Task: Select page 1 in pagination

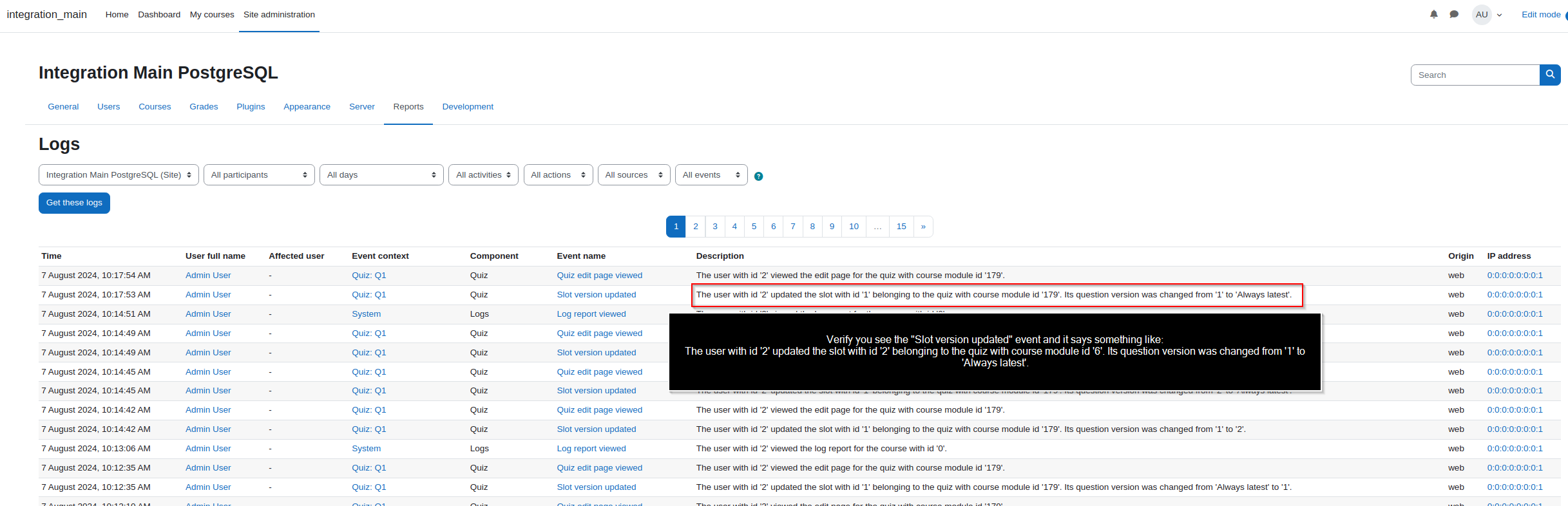Action: (676, 227)
